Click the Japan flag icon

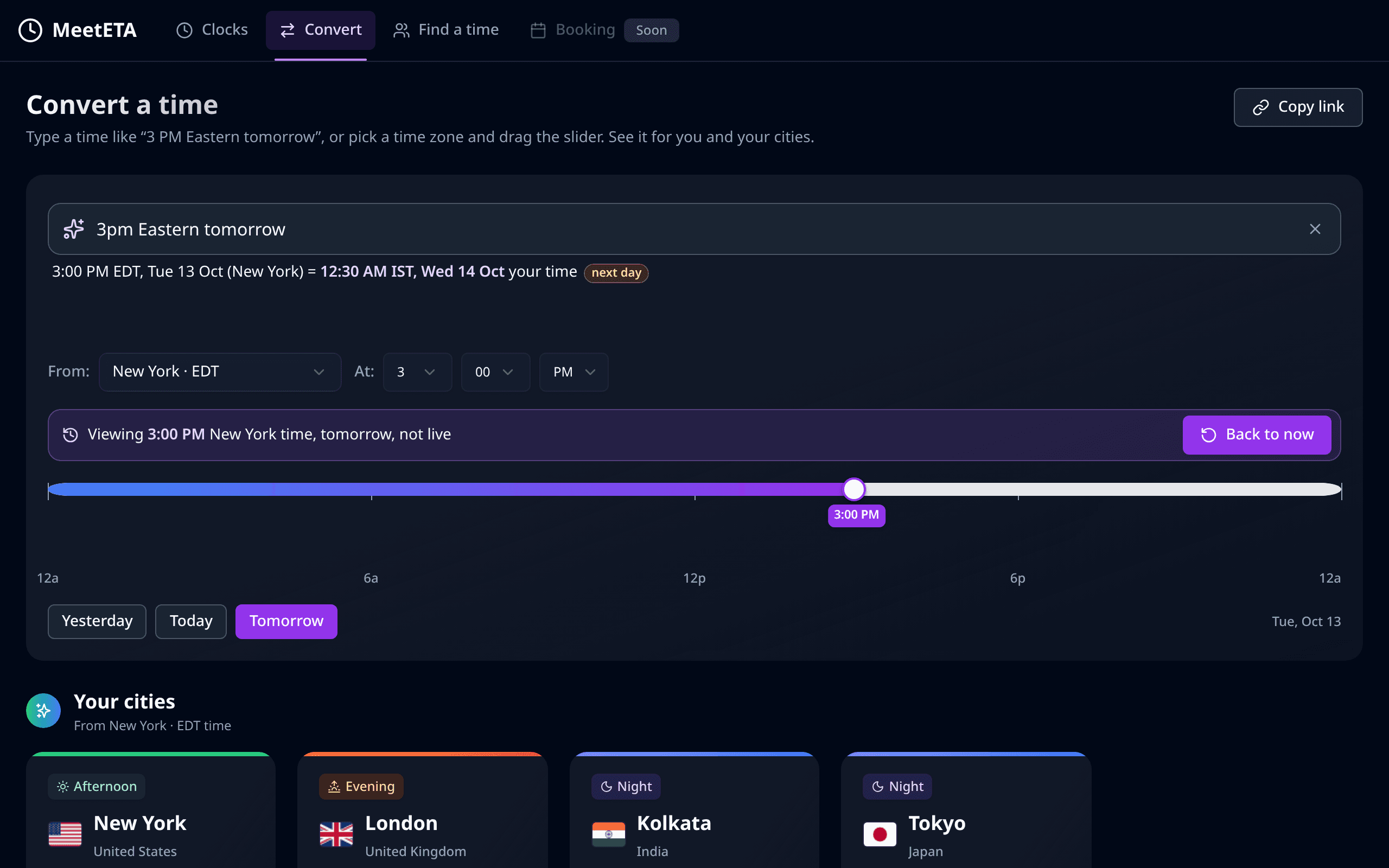880,834
